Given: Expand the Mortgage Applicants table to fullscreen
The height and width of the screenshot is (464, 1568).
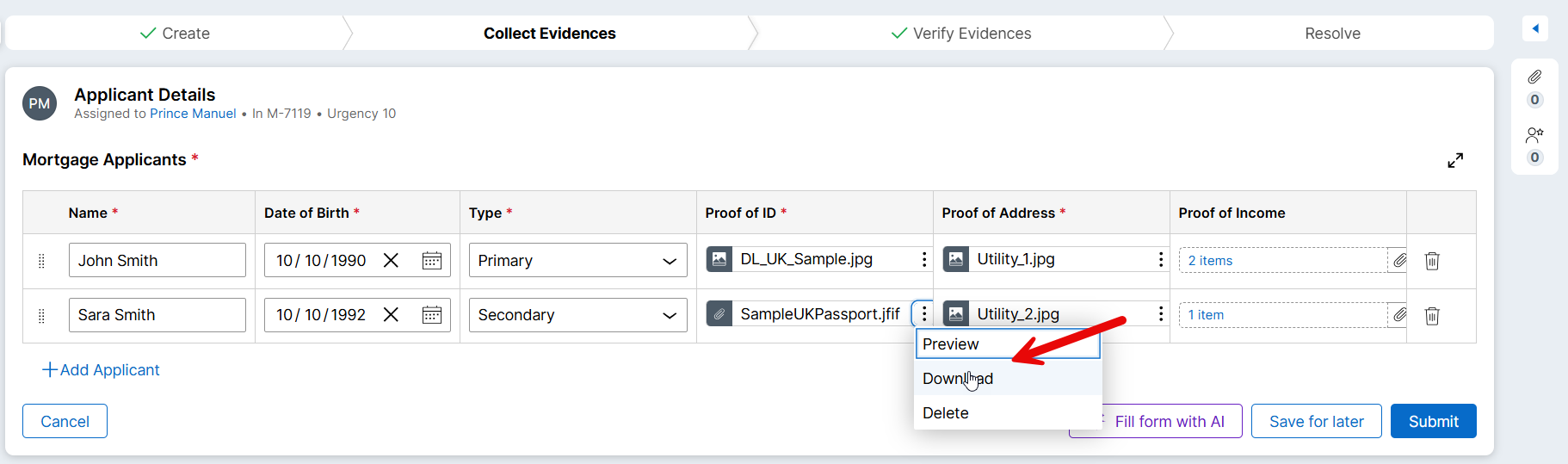Looking at the screenshot, I should [1455, 161].
